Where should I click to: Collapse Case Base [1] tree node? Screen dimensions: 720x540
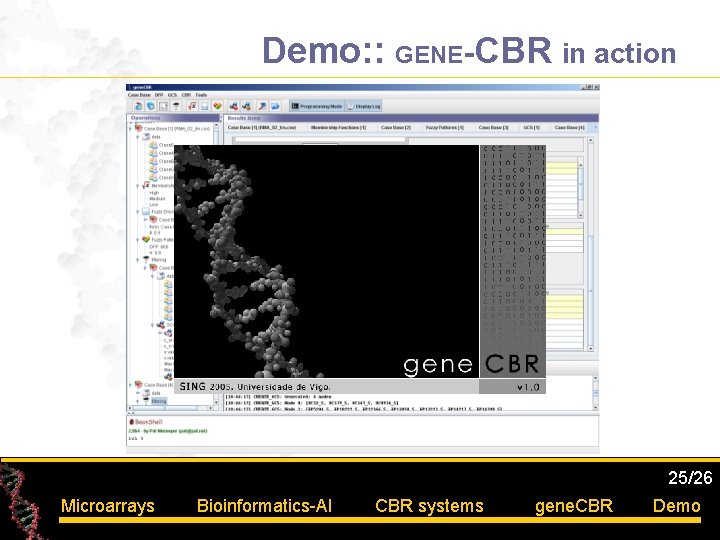point(131,129)
